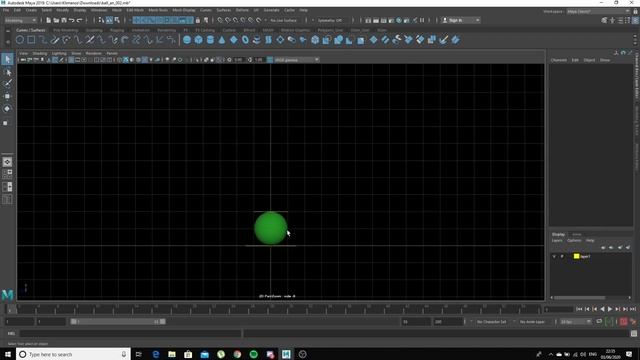
Task: Create a NURBS circle from the shelf
Action: coord(20,40)
